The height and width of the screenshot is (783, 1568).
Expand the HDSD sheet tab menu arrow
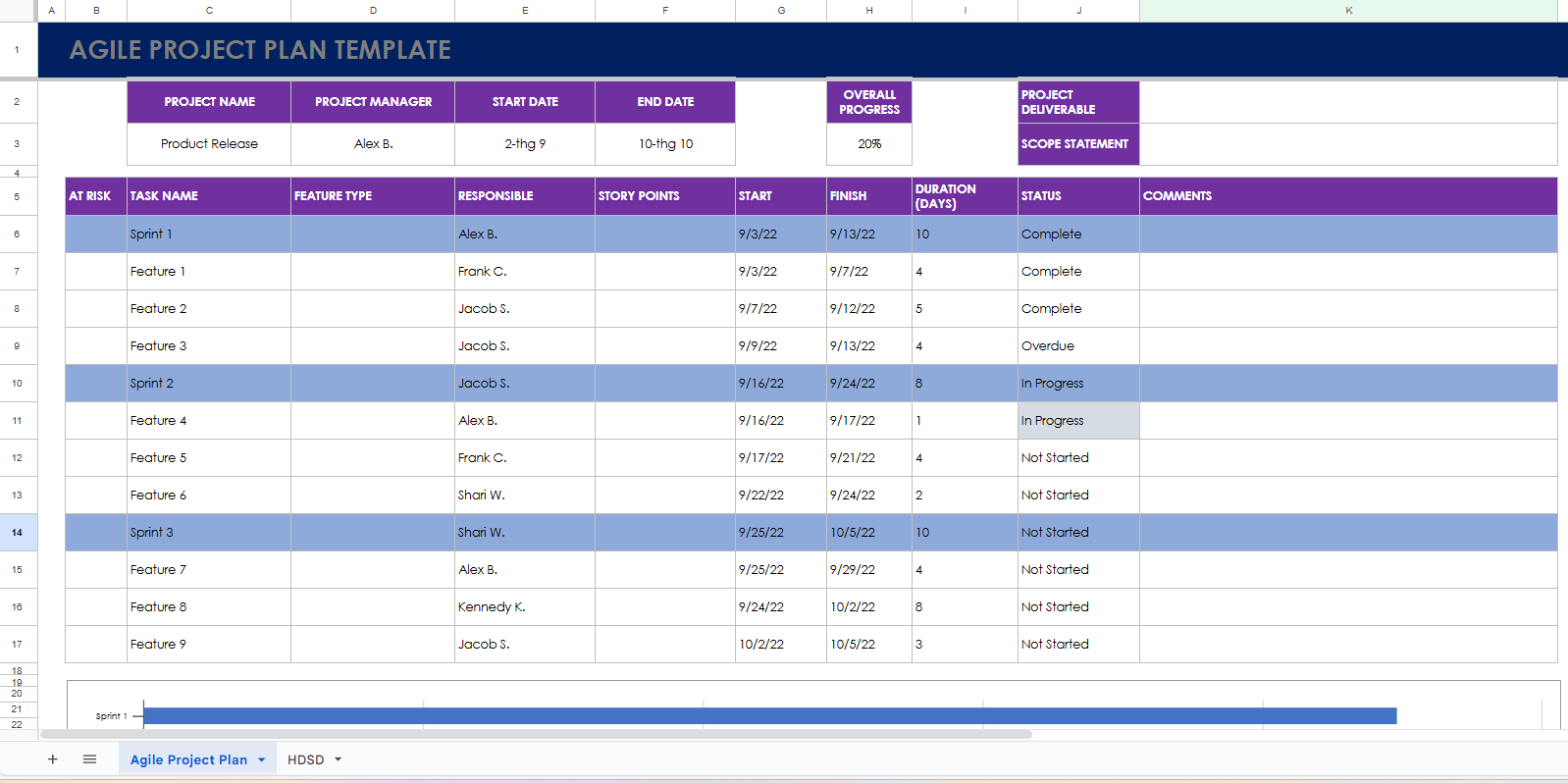(339, 759)
